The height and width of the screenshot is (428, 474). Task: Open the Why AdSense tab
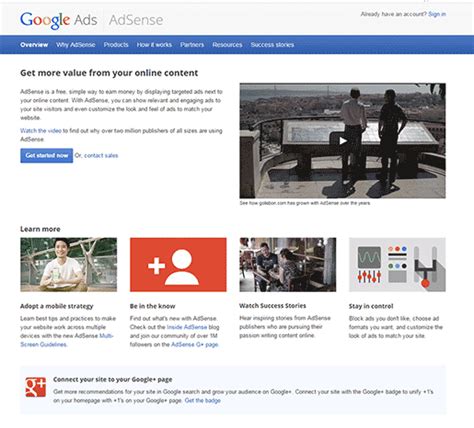(76, 45)
